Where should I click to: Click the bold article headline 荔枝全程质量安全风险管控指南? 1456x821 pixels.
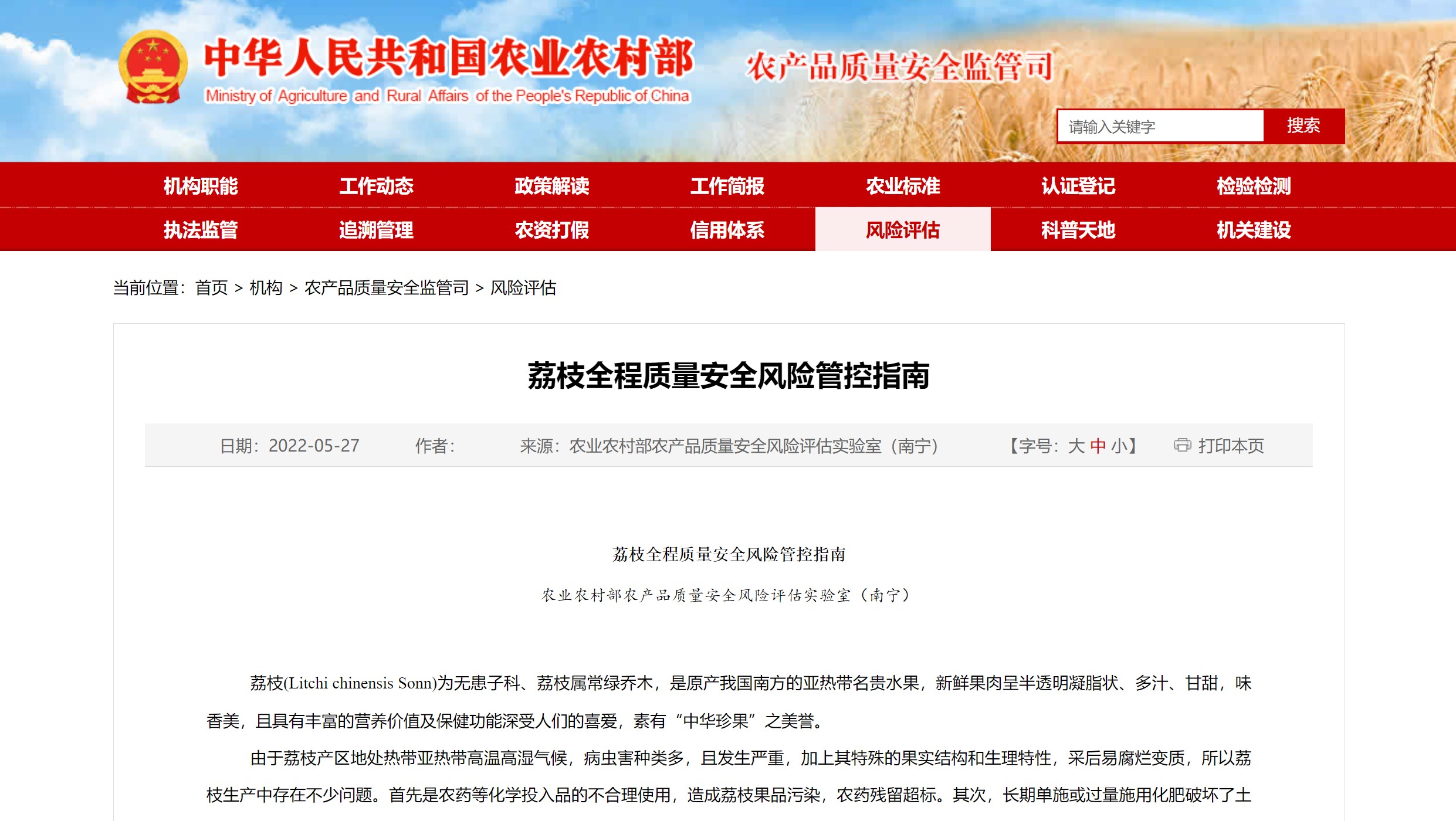pos(728,375)
